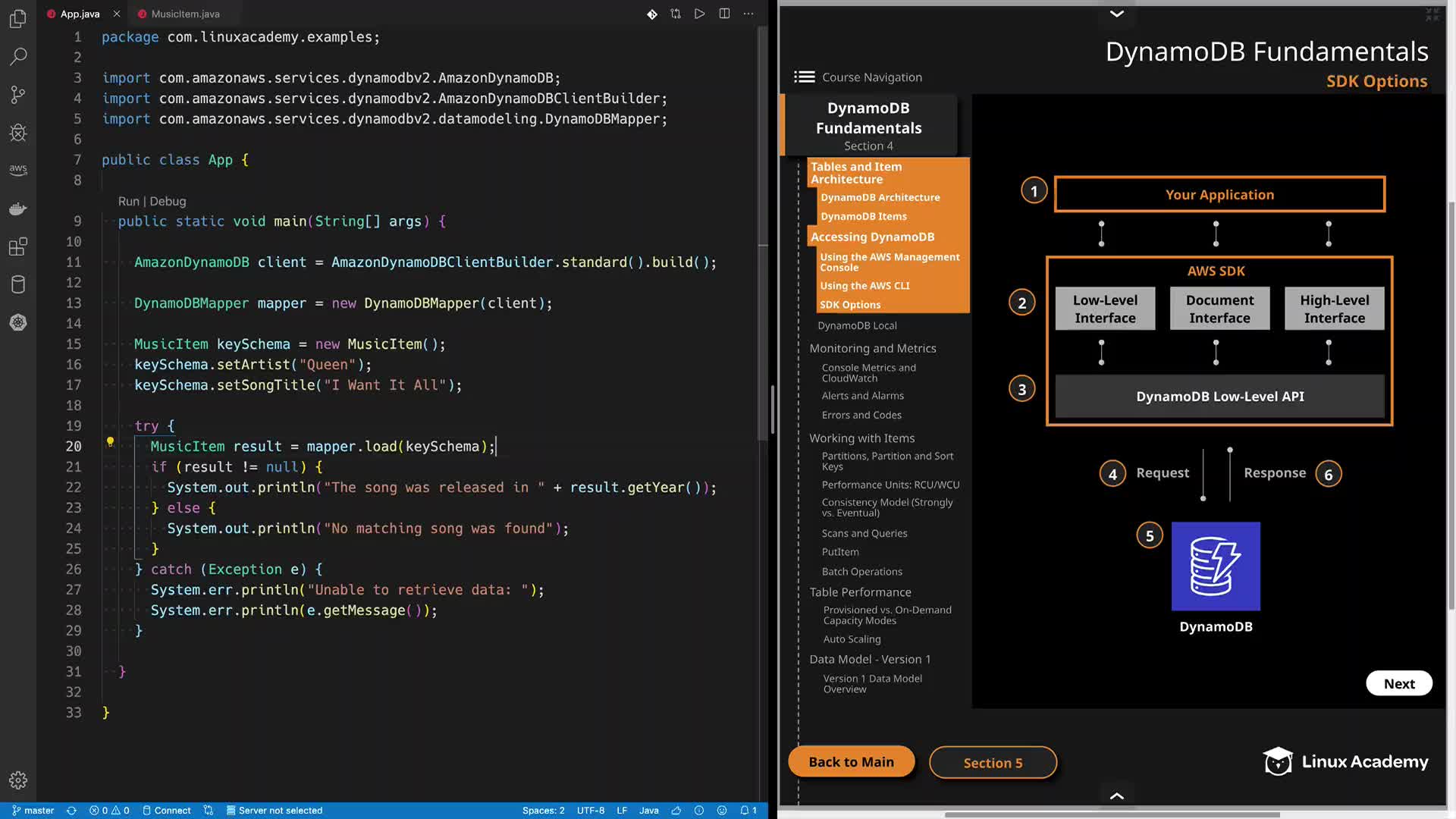Open the Kubernetes extension panel
Viewport: 1456px width, 819px height.
pyautogui.click(x=18, y=322)
